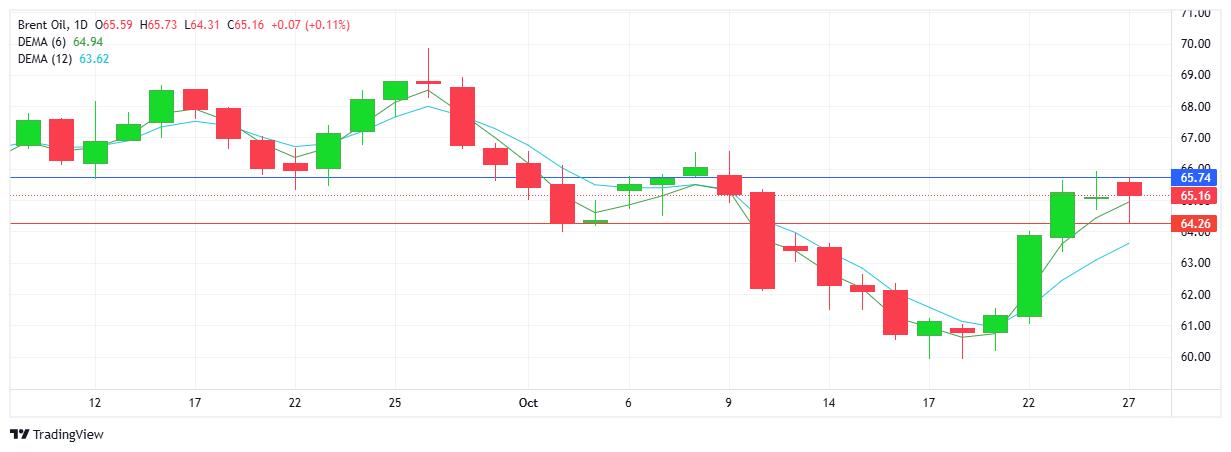The height and width of the screenshot is (452, 1231).
Task: Click the 25 date label on time axis
Action: tap(395, 403)
